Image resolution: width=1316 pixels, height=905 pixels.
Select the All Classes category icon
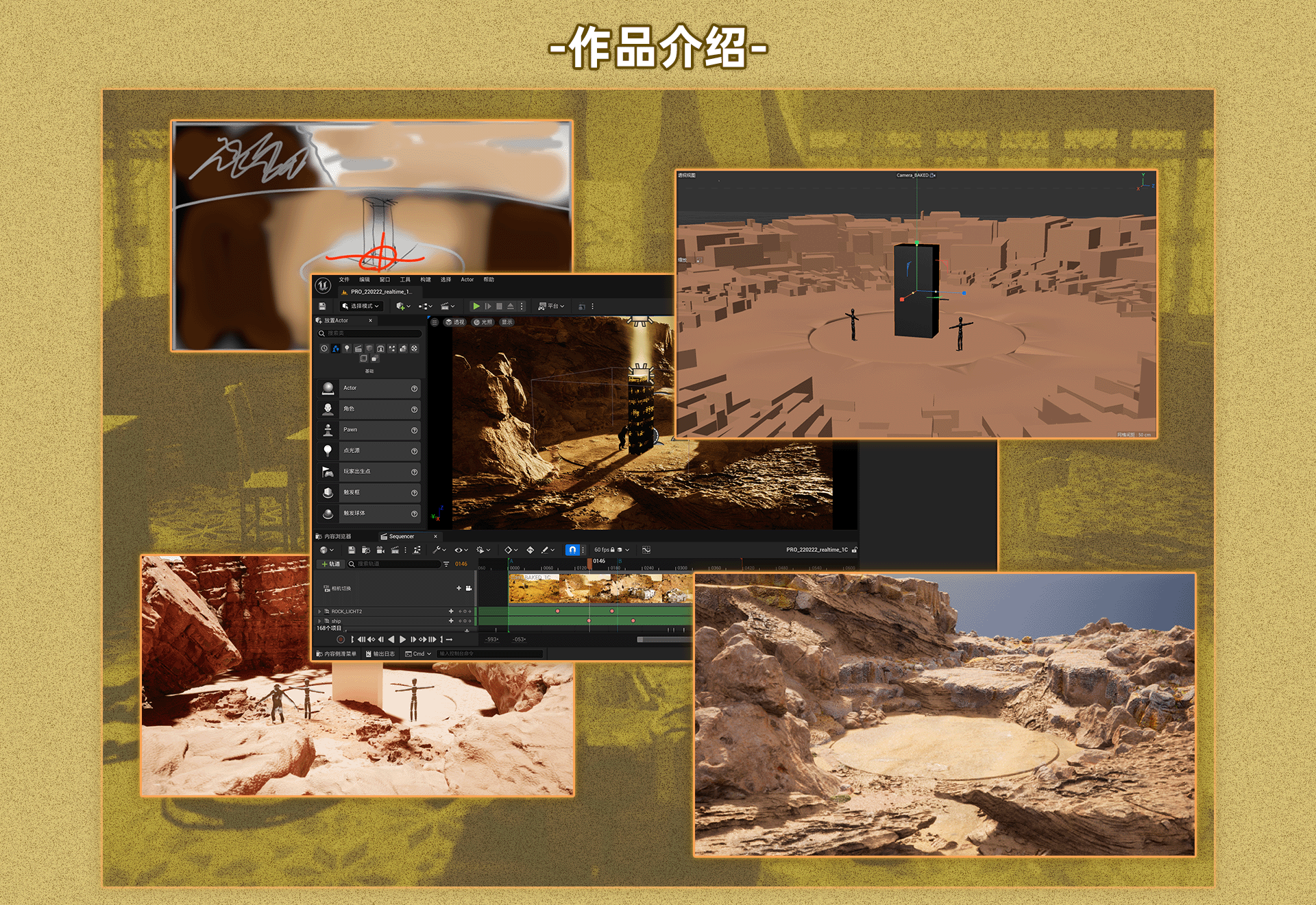pos(374,358)
